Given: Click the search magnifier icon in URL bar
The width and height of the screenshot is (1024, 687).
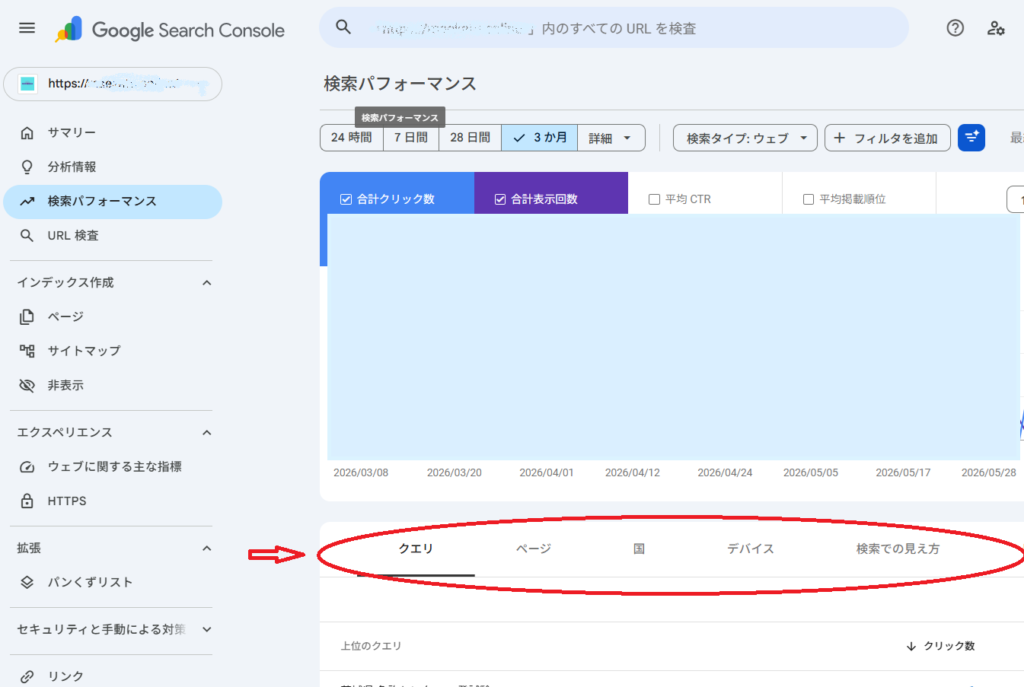Looking at the screenshot, I should pyautogui.click(x=344, y=27).
